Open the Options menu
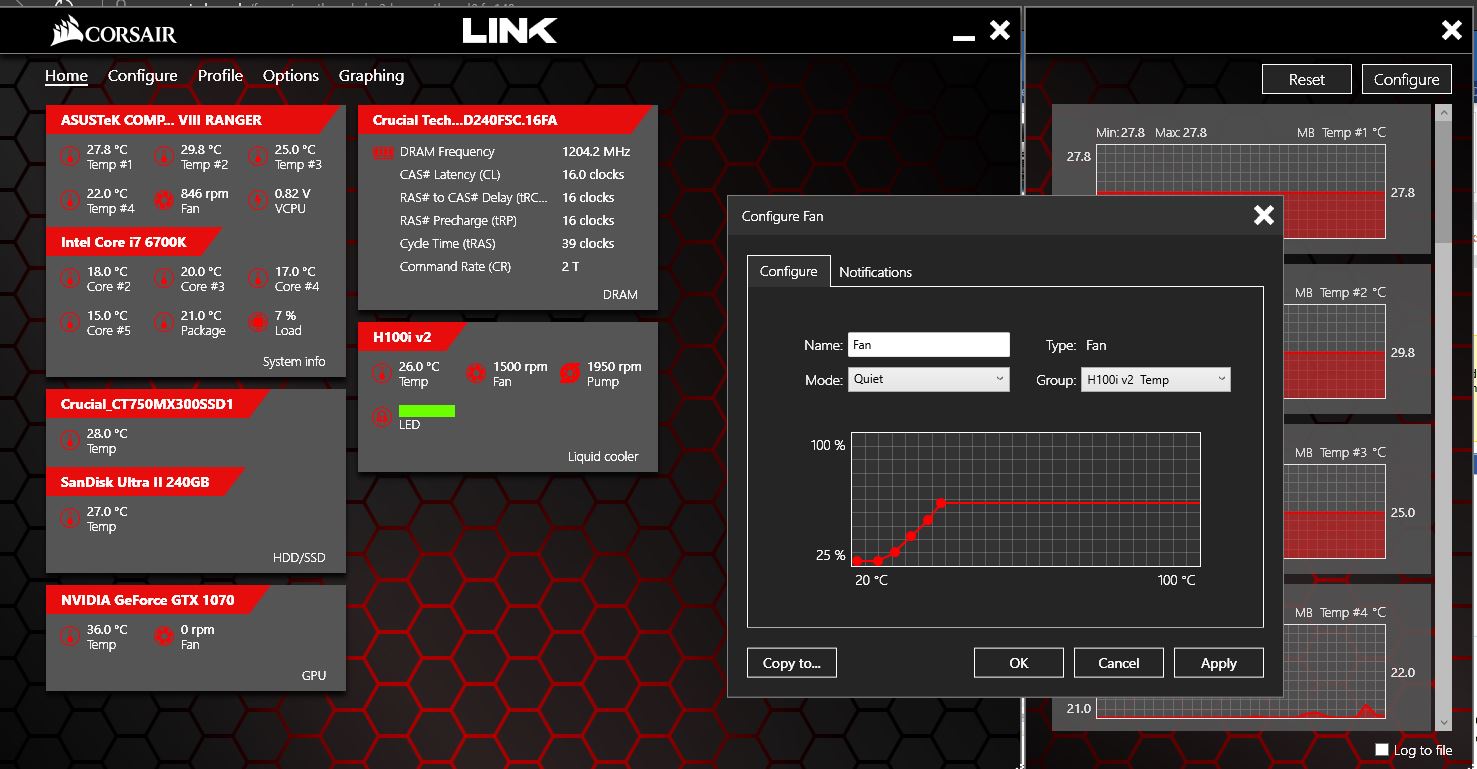 [291, 76]
